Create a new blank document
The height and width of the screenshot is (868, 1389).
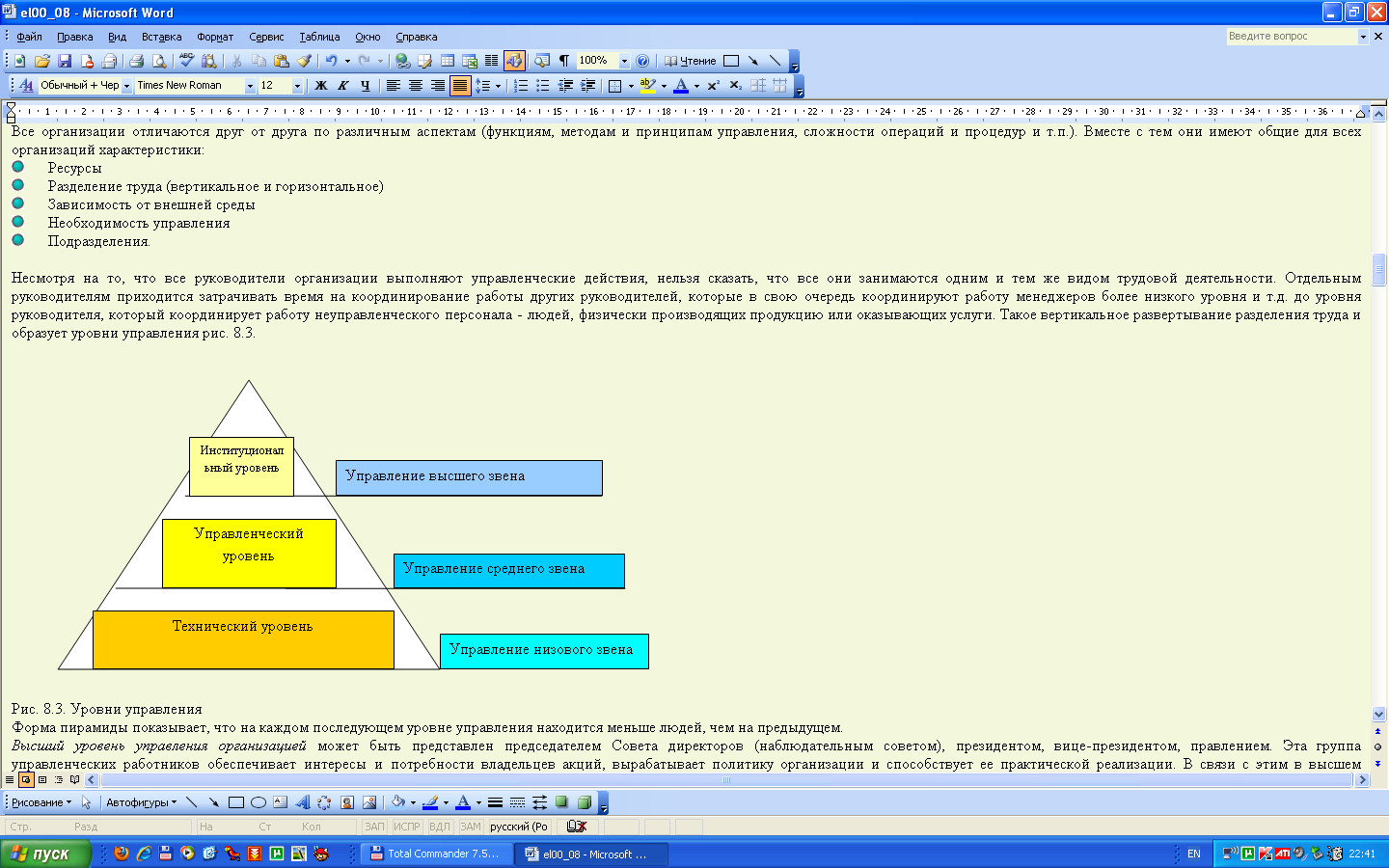point(20,61)
